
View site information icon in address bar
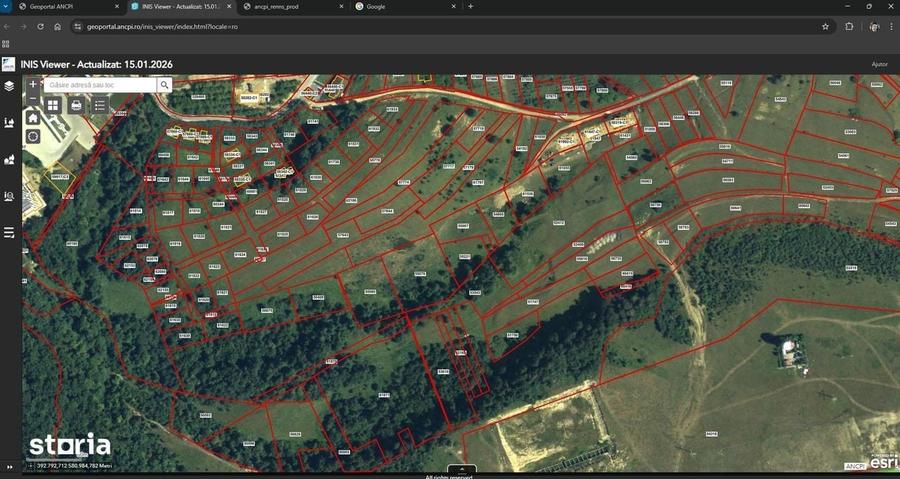79,26
